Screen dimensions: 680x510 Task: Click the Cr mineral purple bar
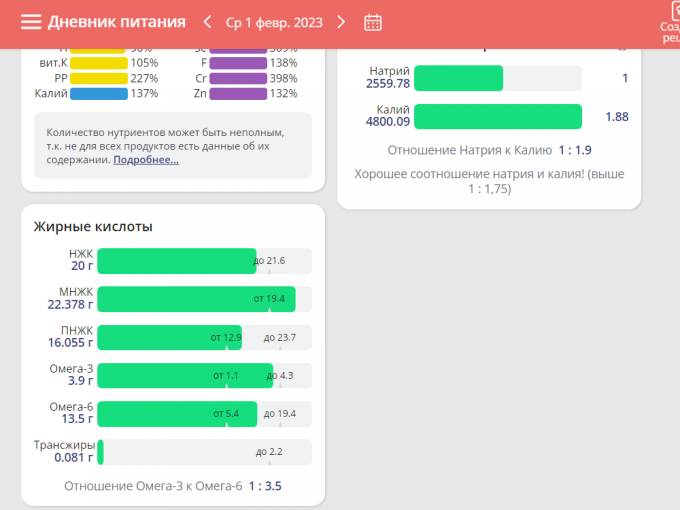238,78
